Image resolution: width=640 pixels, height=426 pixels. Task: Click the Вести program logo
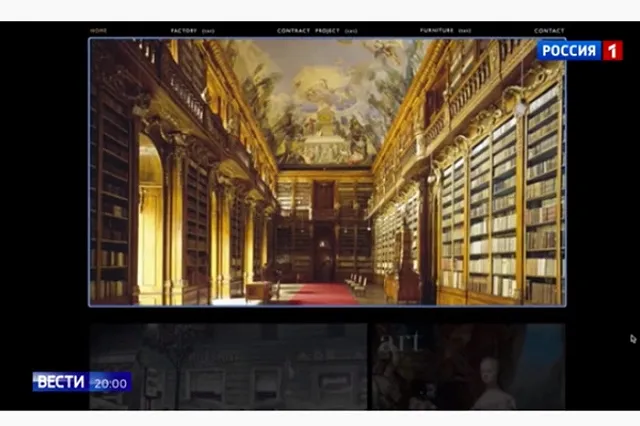click(x=62, y=382)
